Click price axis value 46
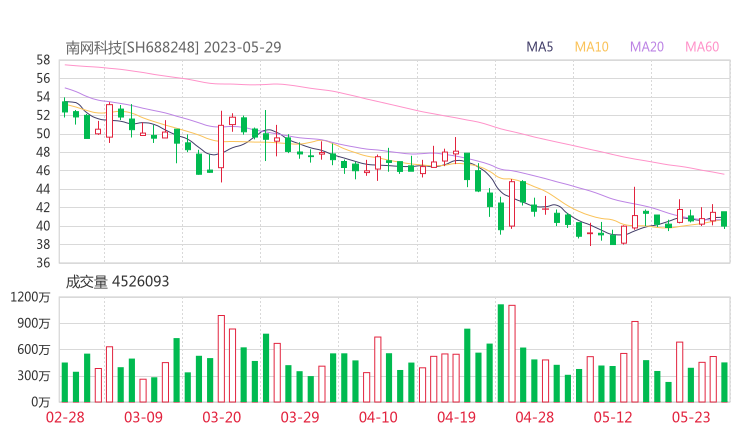 (x=43, y=171)
